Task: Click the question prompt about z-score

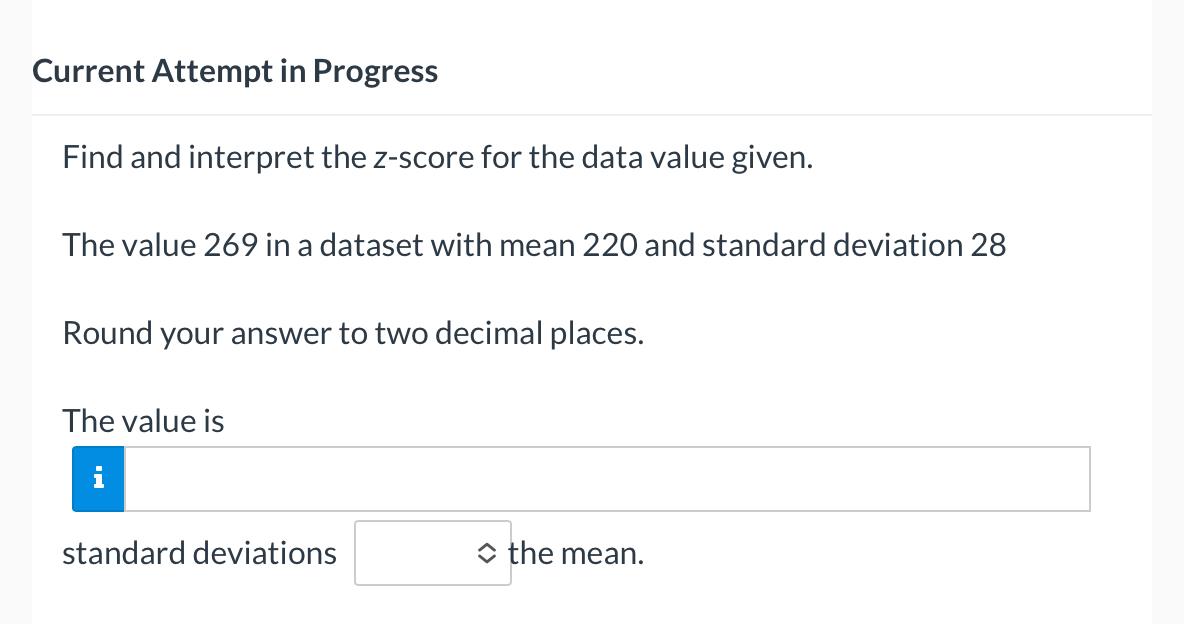Action: coord(437,156)
